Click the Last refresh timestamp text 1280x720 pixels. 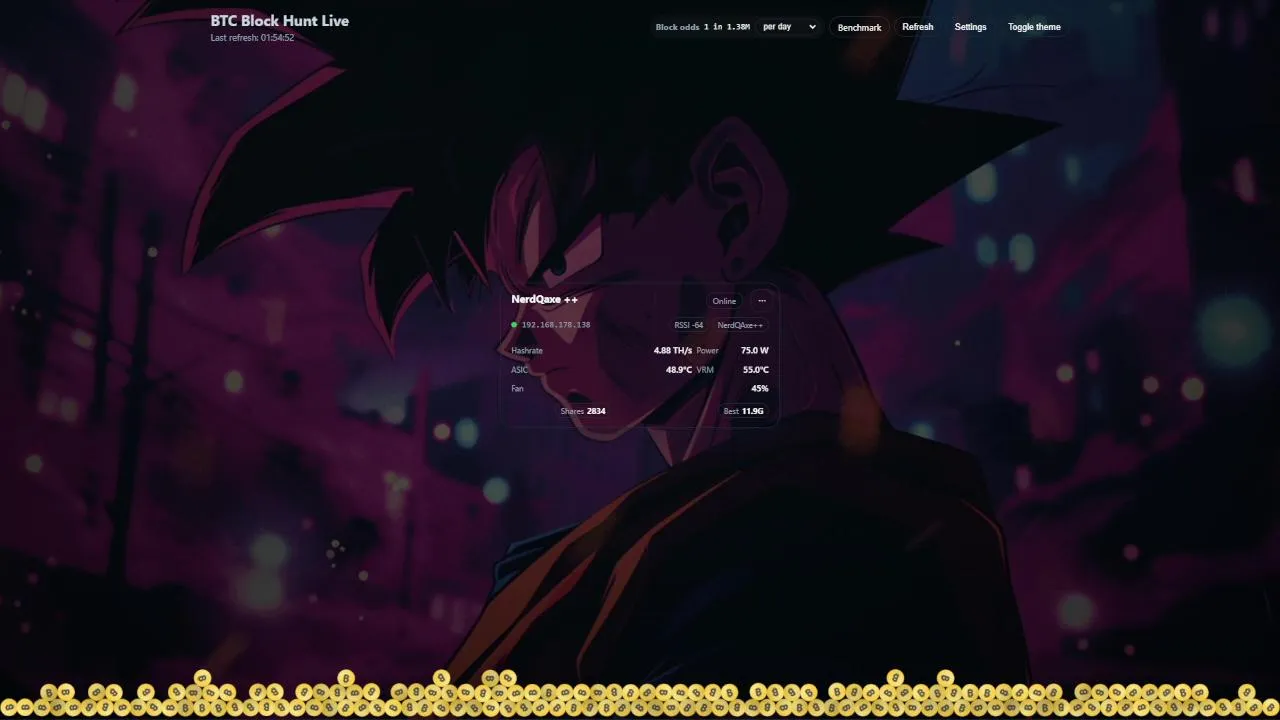pos(252,38)
